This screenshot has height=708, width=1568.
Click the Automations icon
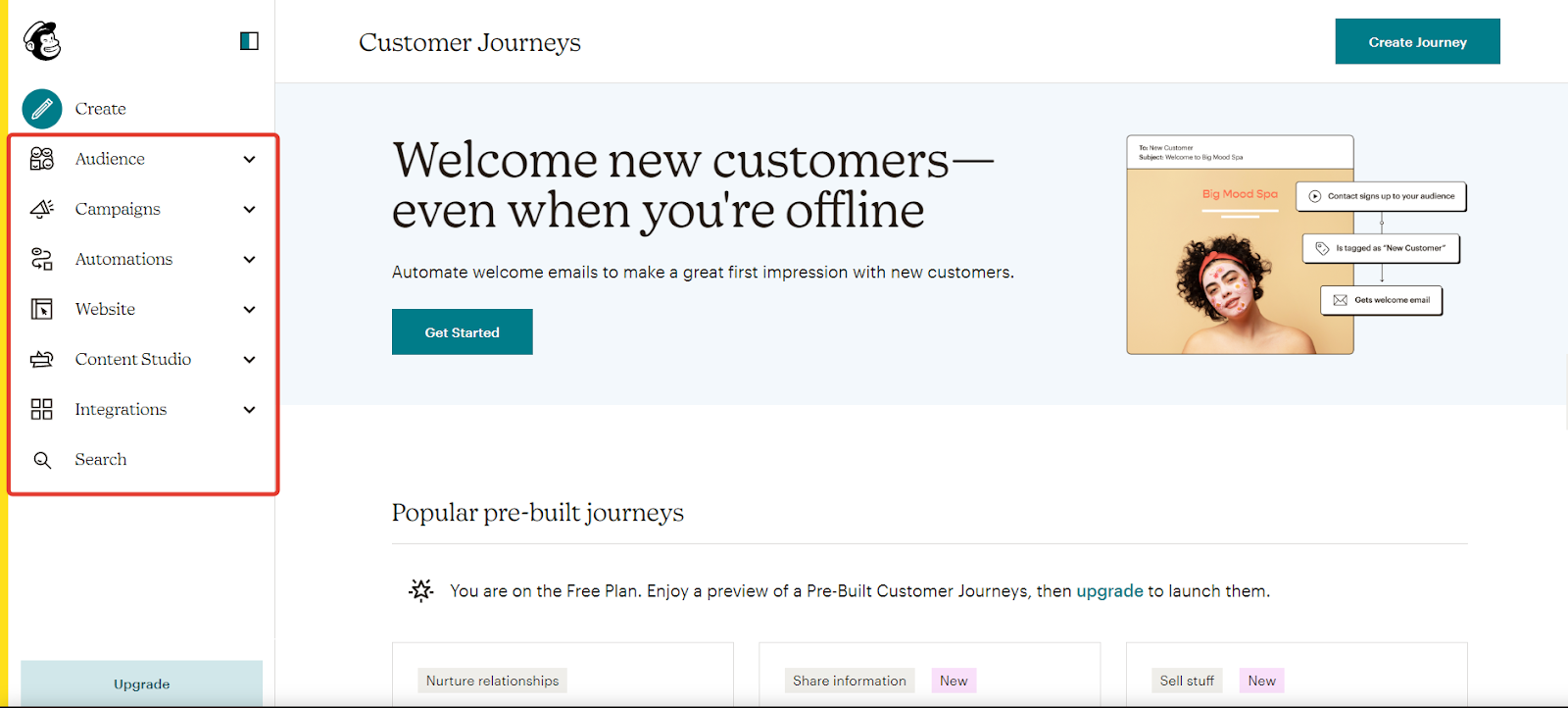pyautogui.click(x=41, y=258)
